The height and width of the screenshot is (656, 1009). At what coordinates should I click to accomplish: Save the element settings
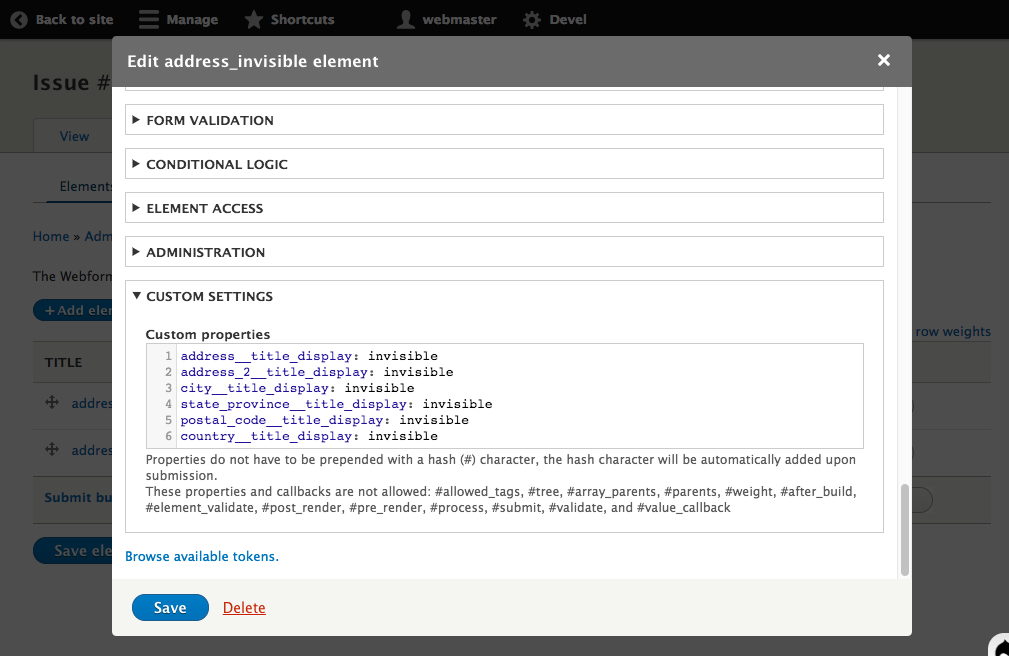(170, 608)
